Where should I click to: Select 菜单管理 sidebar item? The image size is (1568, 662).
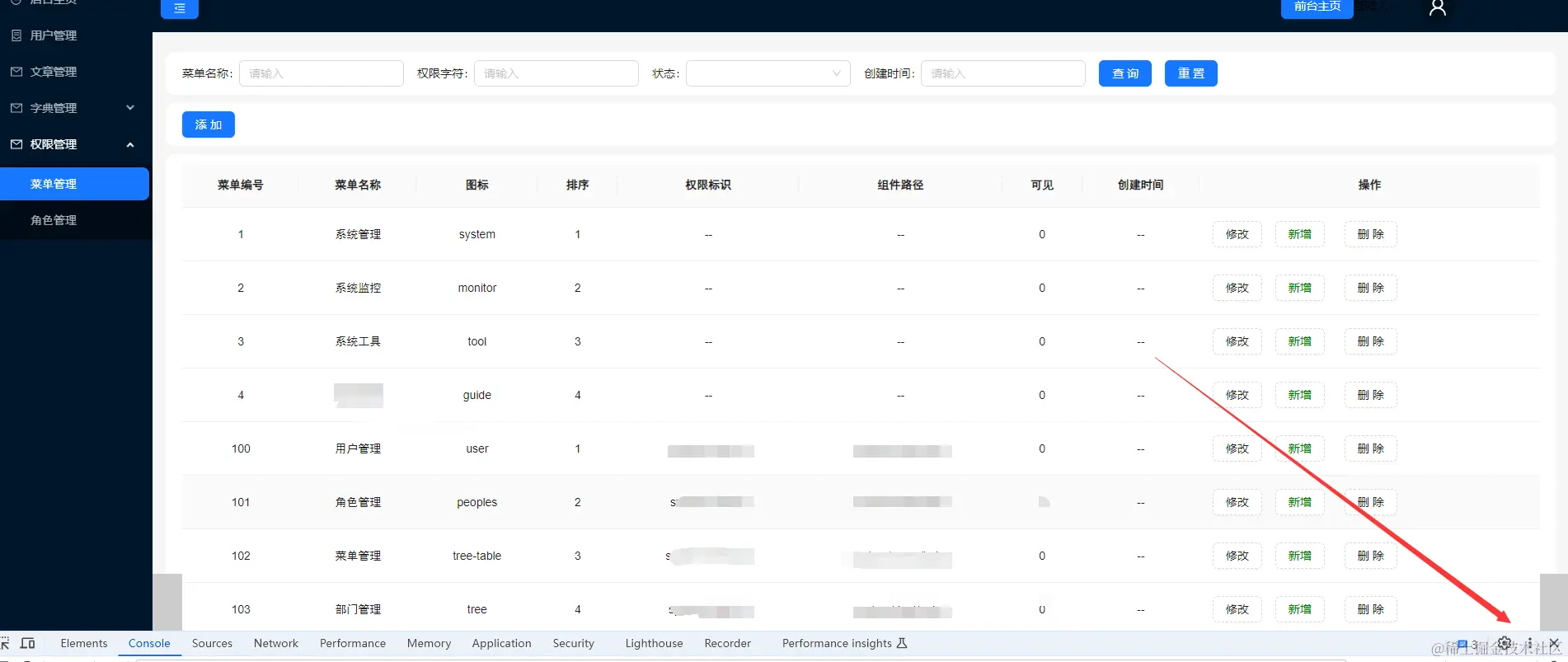[x=74, y=184]
